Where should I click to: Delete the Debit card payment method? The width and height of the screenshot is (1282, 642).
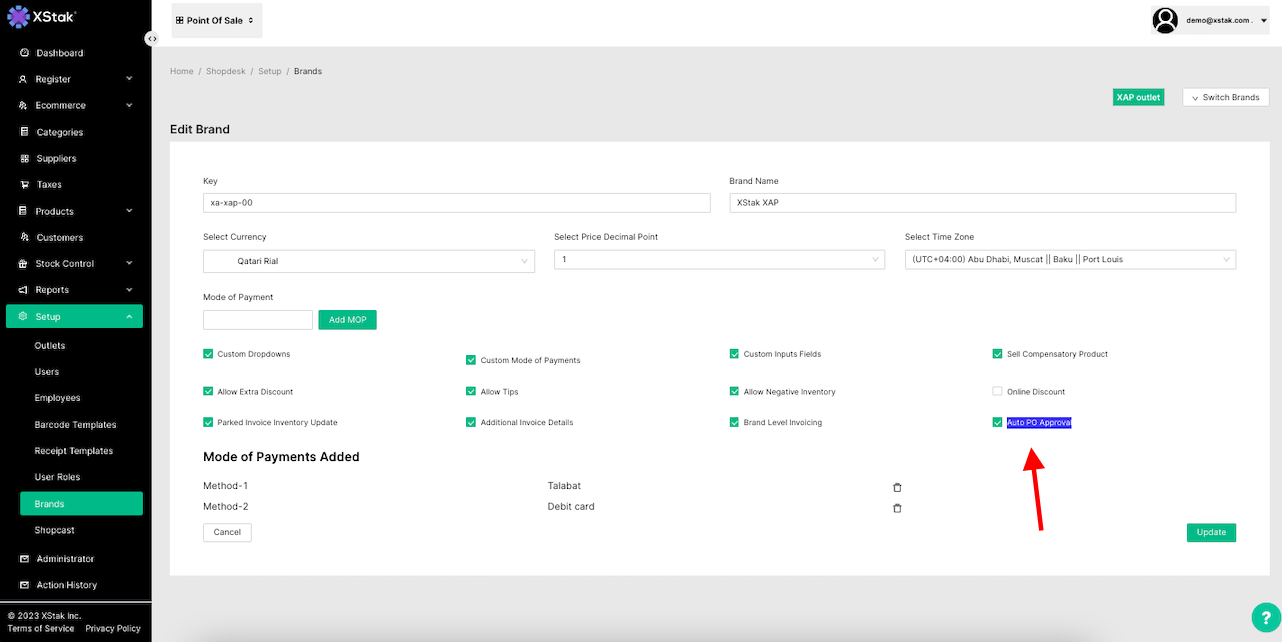coord(897,508)
